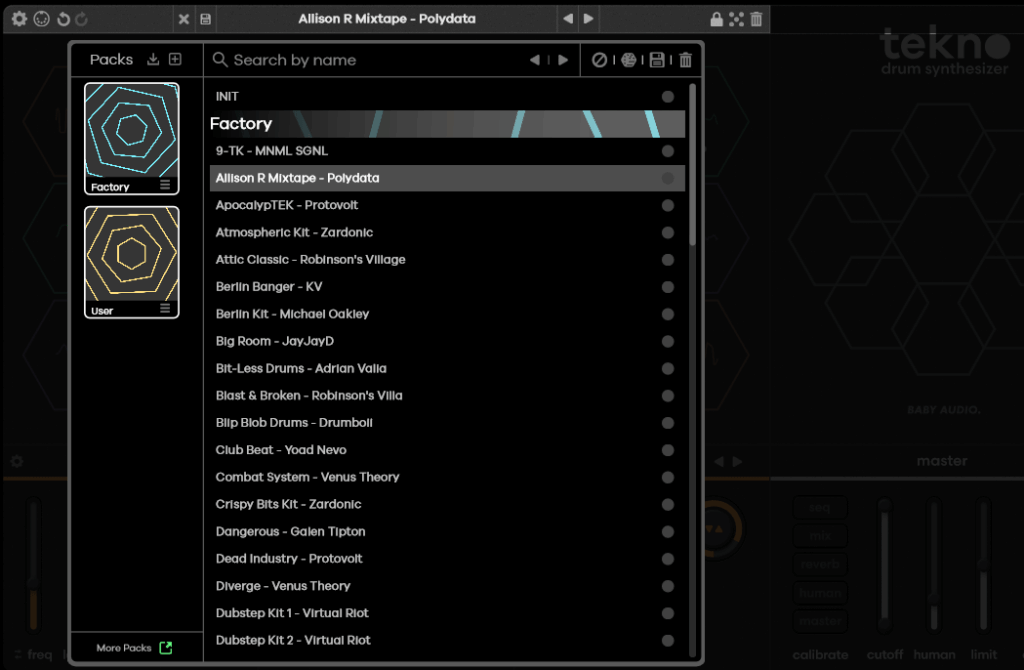Toggle favorite dot for Club Beat - Yoad Nevo

pyautogui.click(x=667, y=450)
